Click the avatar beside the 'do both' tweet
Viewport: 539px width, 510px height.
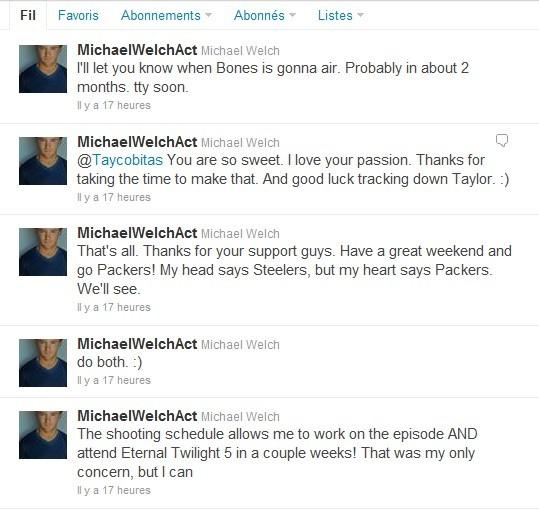coord(43,363)
